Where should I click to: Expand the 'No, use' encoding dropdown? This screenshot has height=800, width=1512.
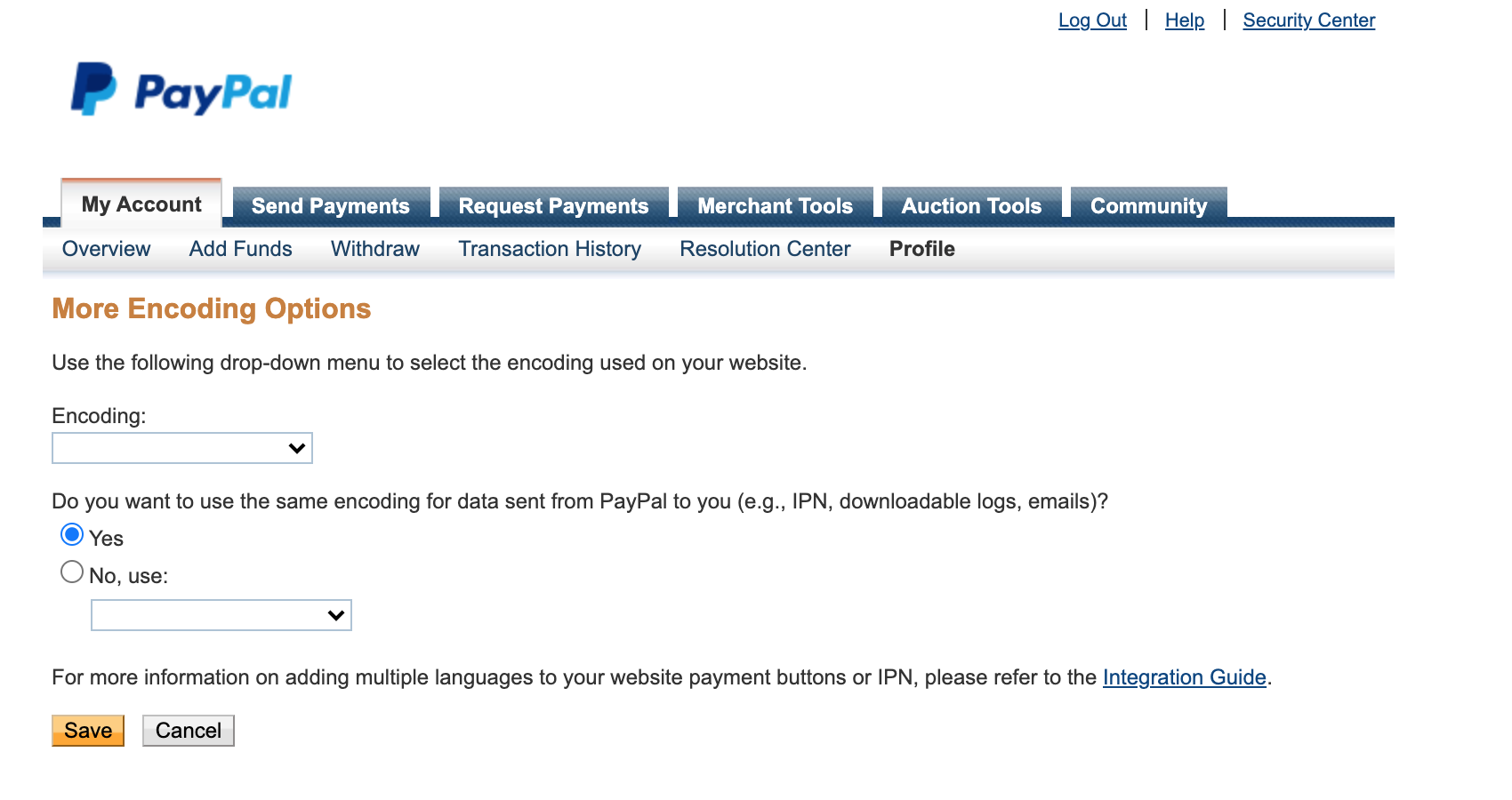[x=221, y=615]
